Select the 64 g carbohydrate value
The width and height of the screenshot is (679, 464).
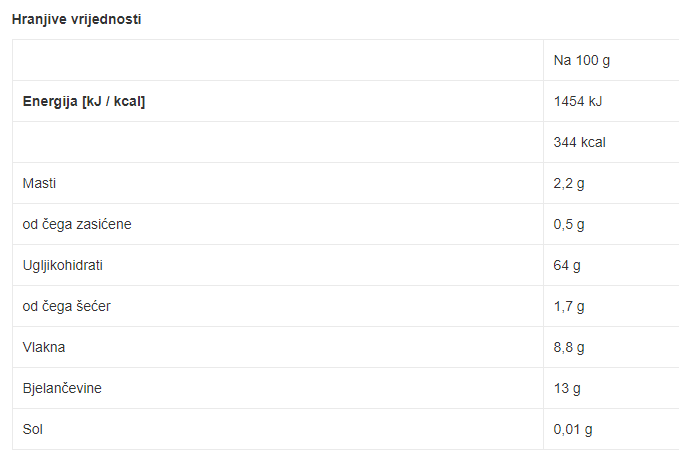click(x=567, y=265)
